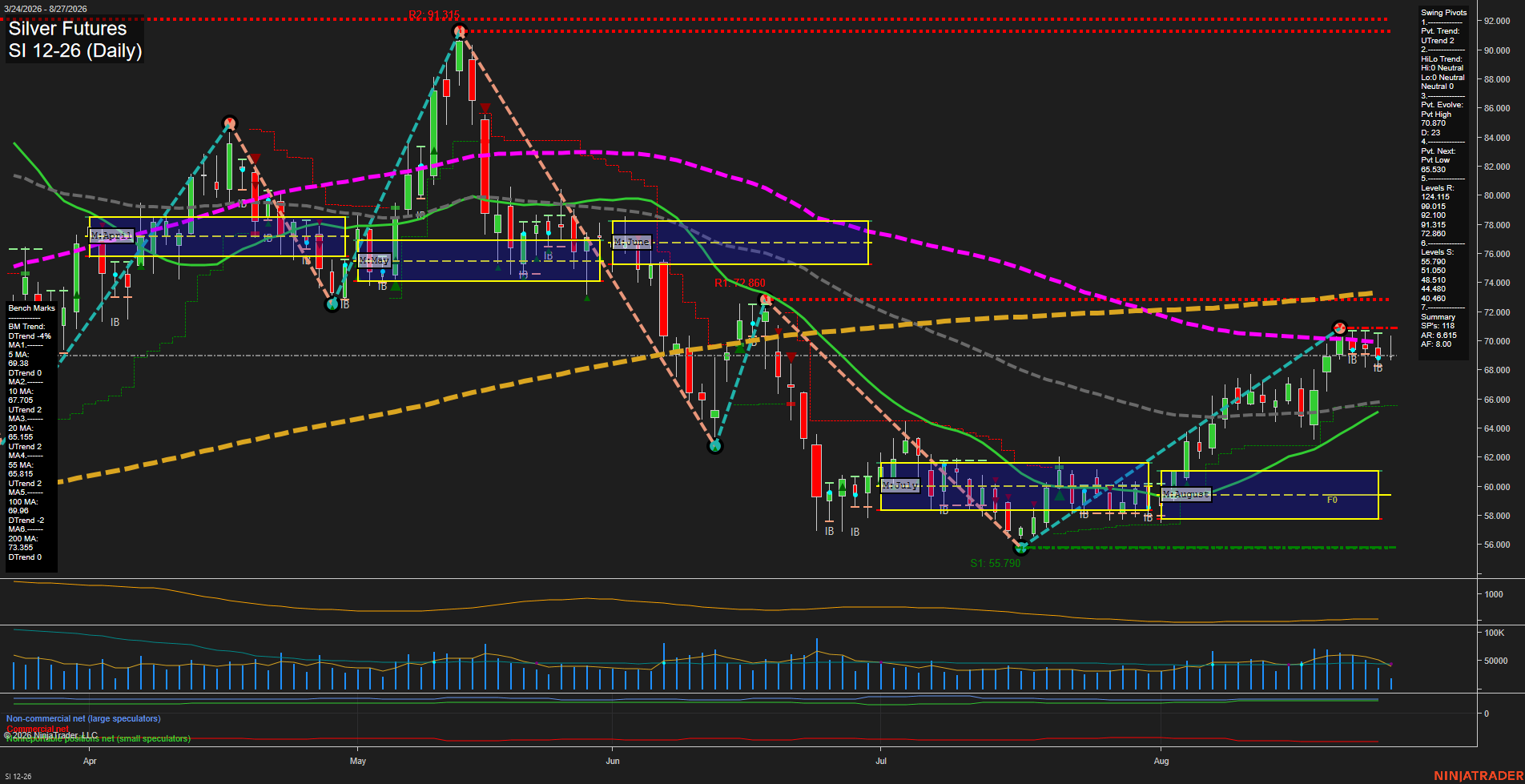
Task: Select the 100 MA: label
Action: tap(22, 502)
